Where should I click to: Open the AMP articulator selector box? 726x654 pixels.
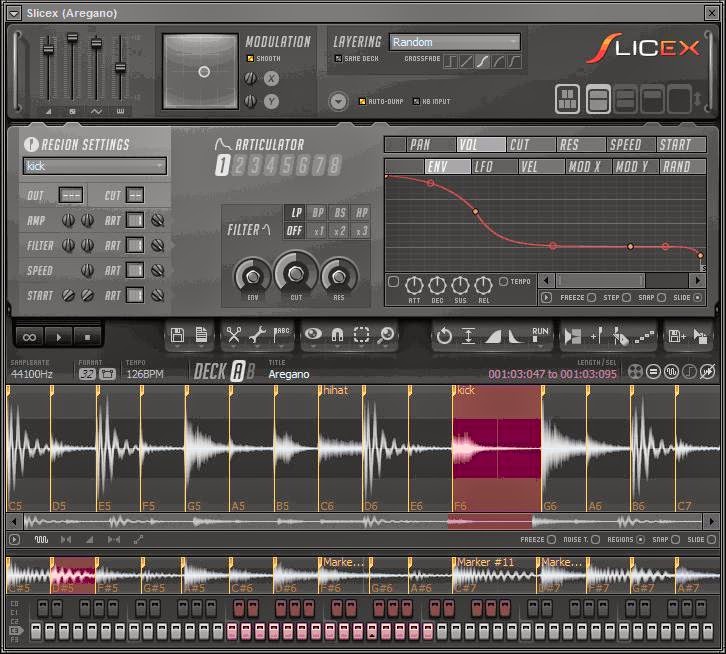coord(135,220)
